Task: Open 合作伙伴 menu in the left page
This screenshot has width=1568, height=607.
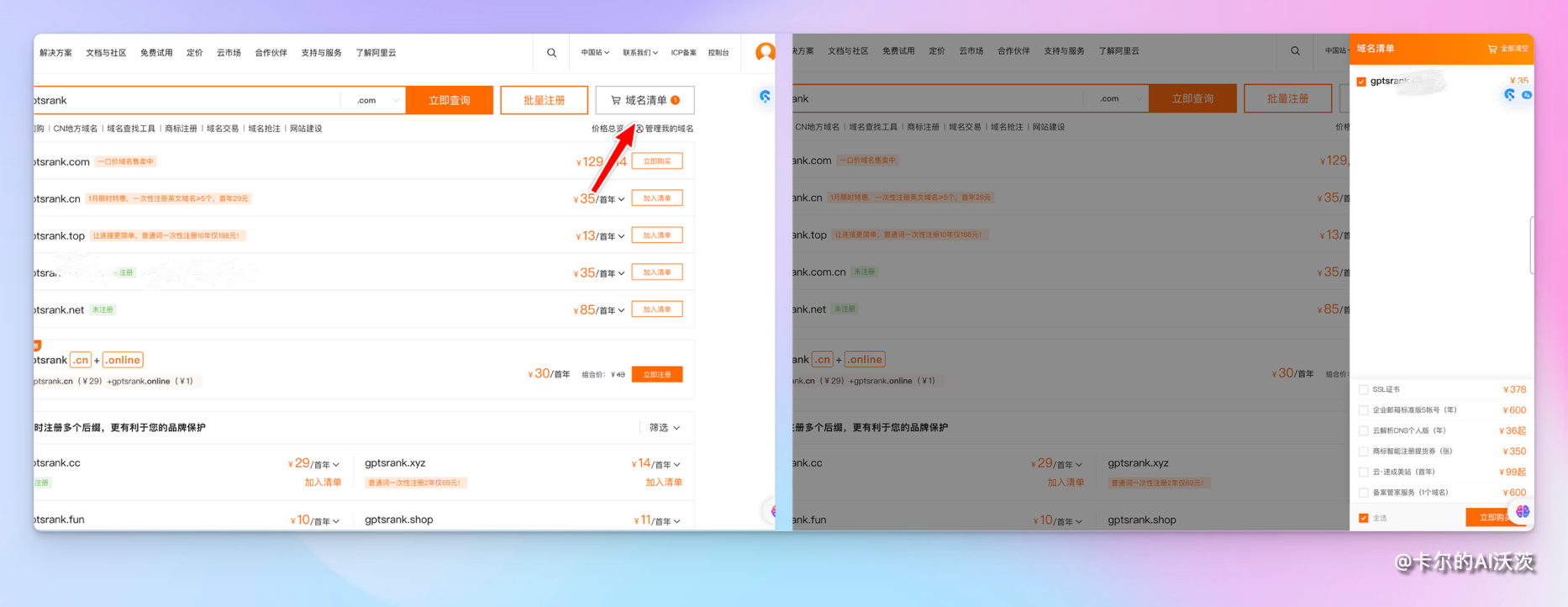Action: [x=271, y=52]
